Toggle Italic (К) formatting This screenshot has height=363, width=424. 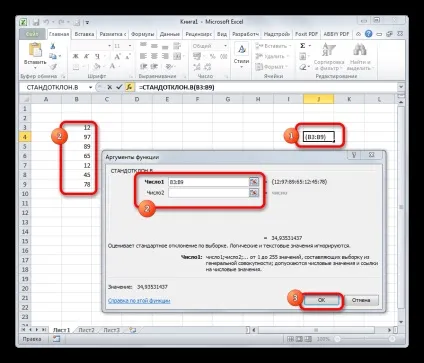pyautogui.click(x=86, y=56)
